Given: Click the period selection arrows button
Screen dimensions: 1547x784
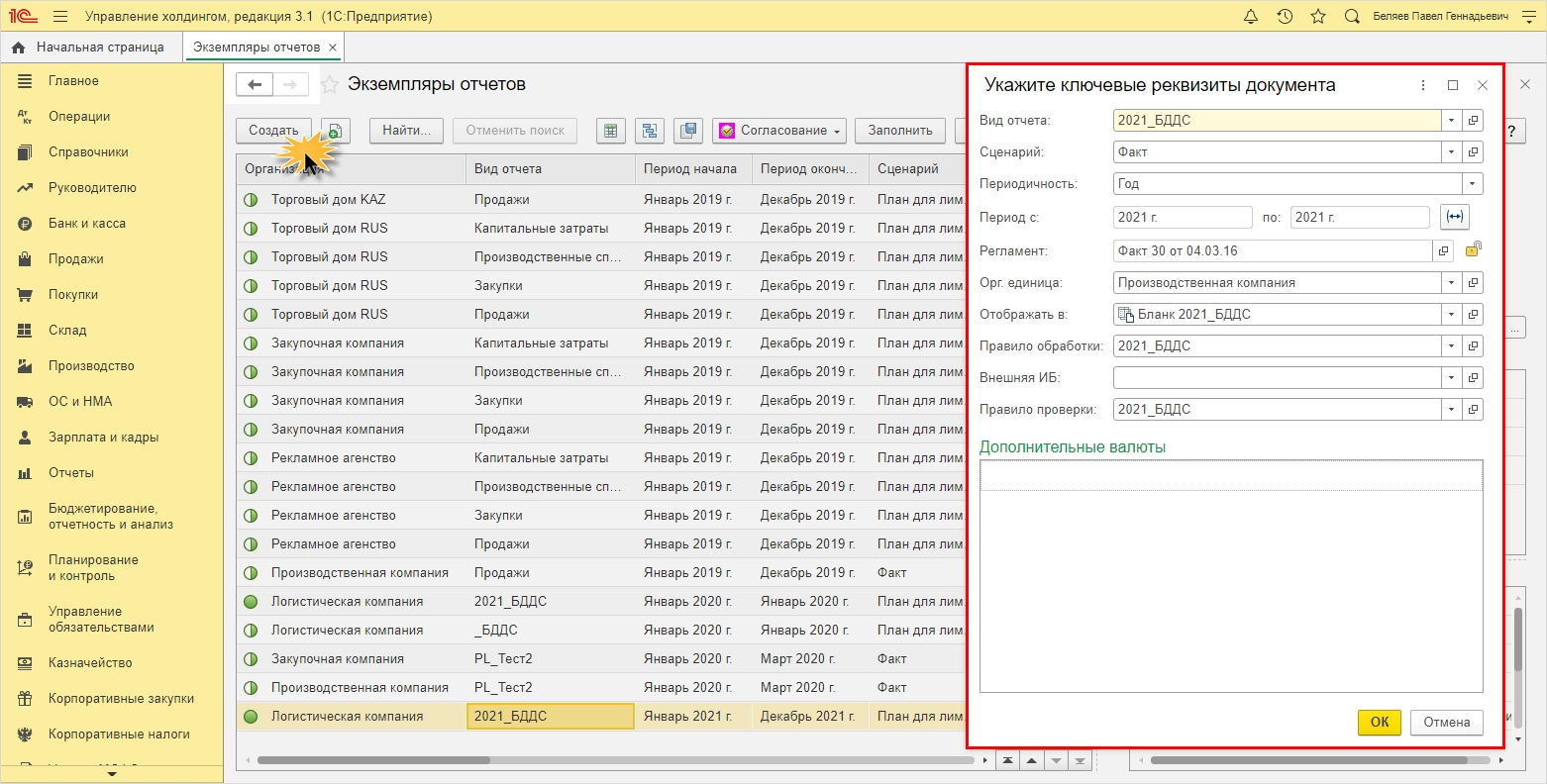Looking at the screenshot, I should (x=1455, y=217).
